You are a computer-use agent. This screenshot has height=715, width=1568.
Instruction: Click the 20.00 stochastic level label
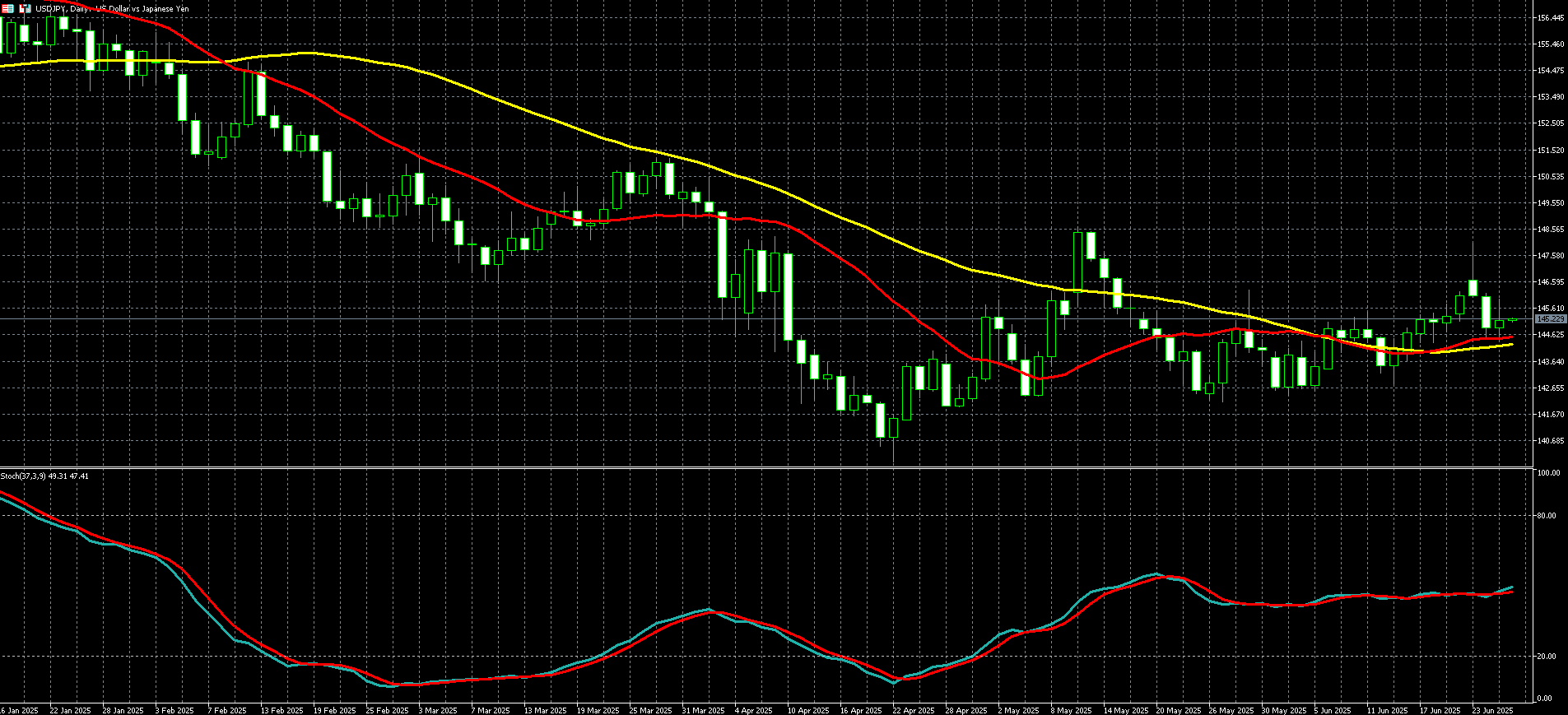[x=1547, y=657]
